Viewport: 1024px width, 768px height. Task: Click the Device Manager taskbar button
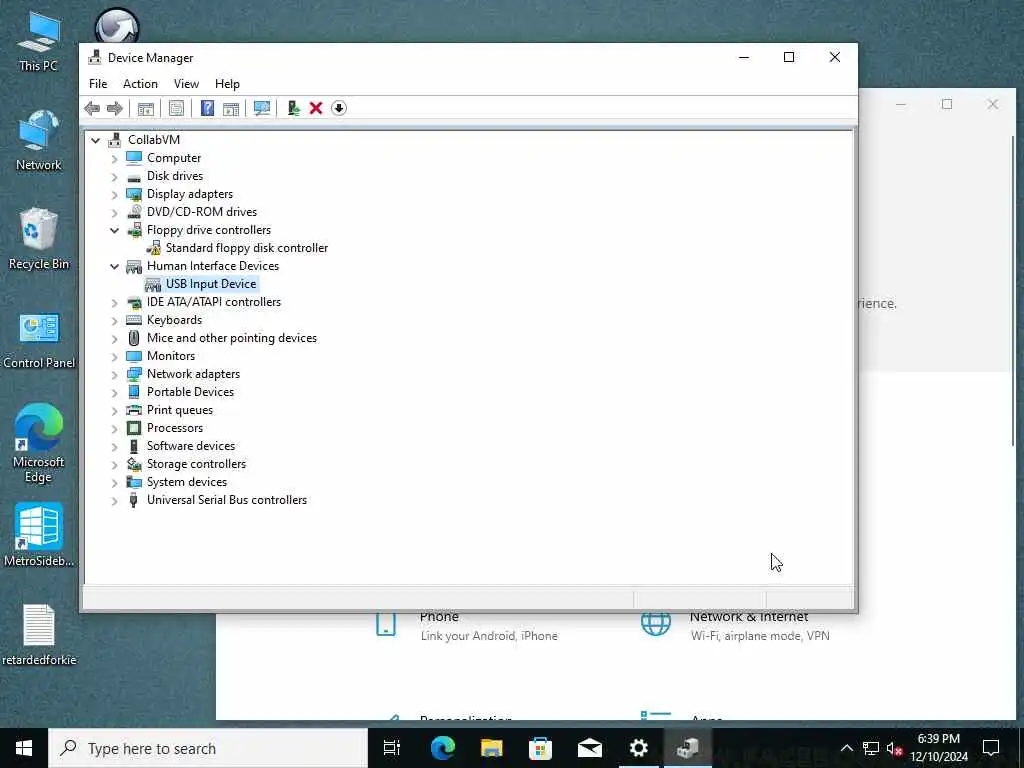click(688, 748)
